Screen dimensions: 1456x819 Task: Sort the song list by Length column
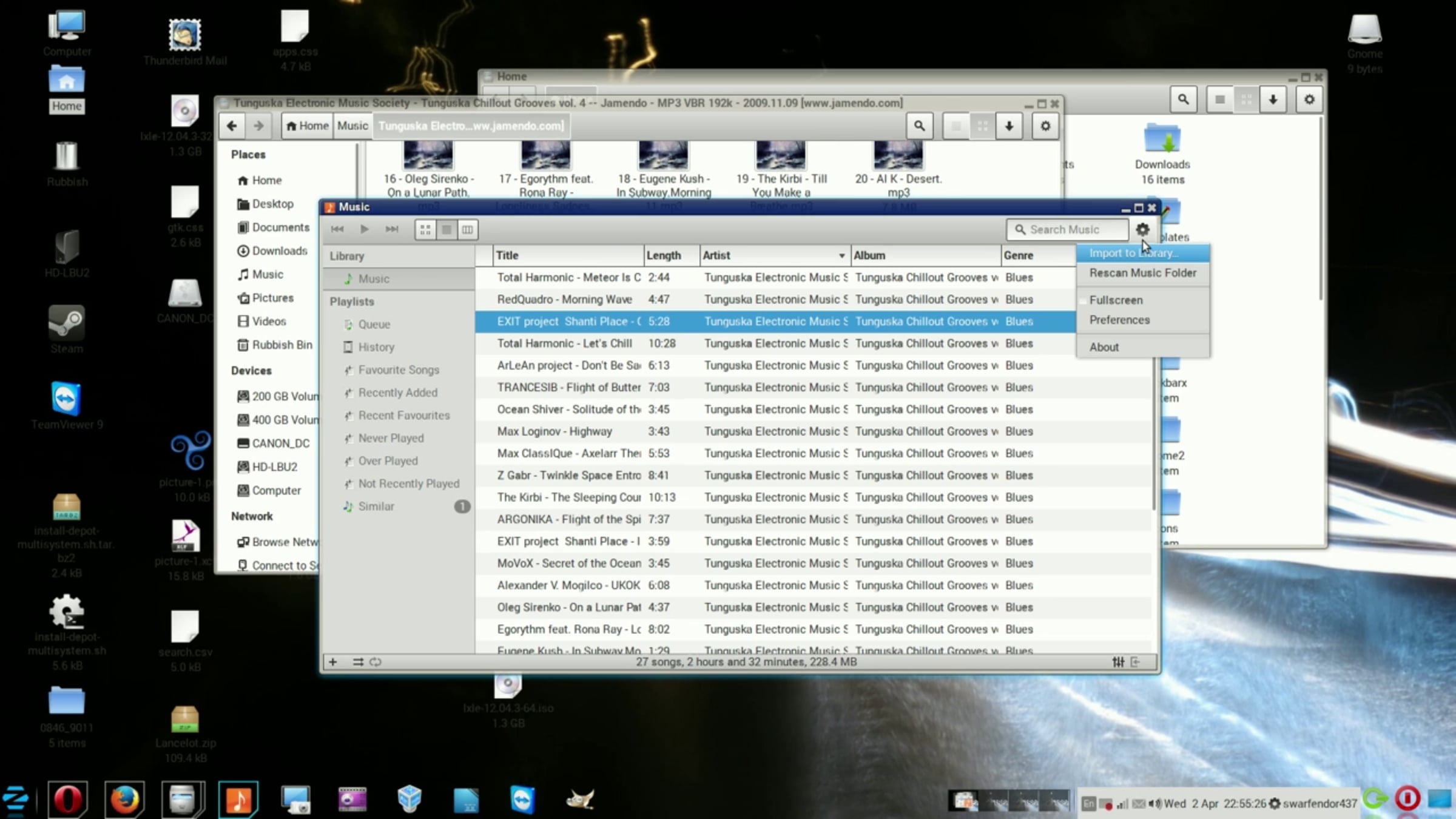pyautogui.click(x=672, y=255)
